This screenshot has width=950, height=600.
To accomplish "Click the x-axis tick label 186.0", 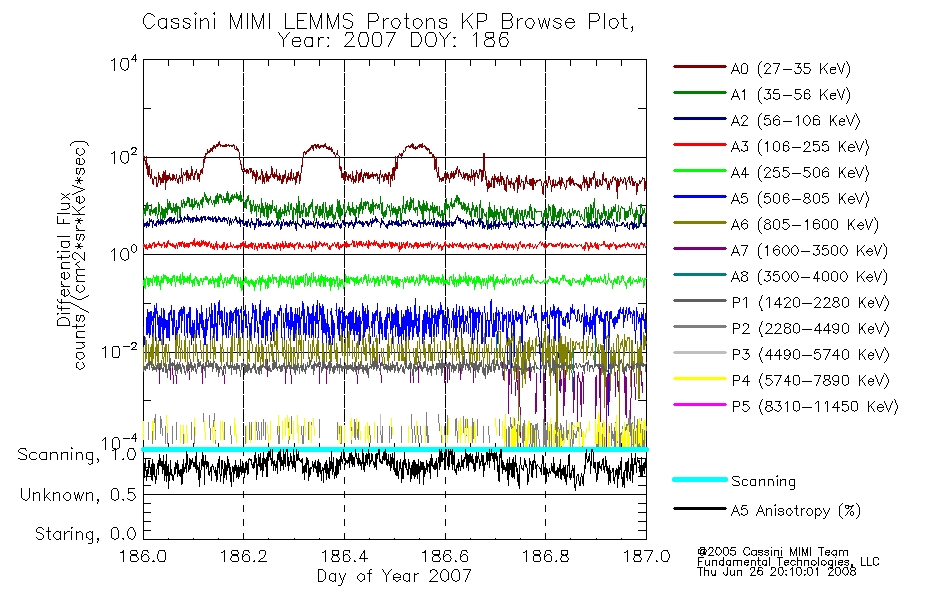I will [x=143, y=556].
